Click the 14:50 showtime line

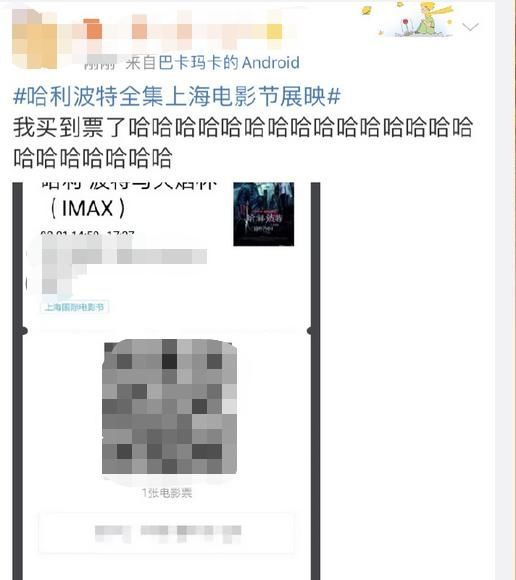click(87, 234)
